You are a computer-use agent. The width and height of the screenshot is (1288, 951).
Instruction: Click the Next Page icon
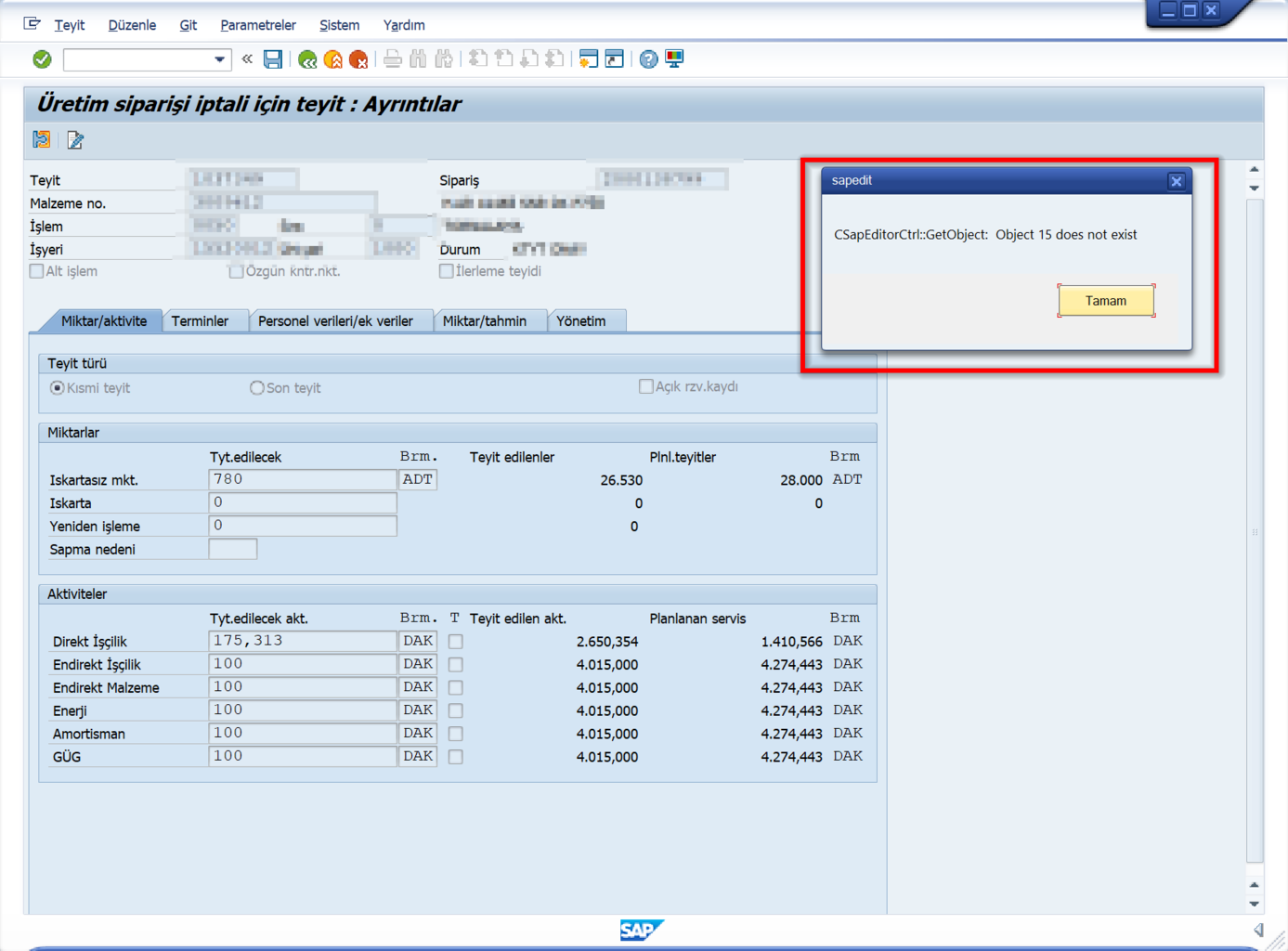pyautogui.click(x=529, y=59)
